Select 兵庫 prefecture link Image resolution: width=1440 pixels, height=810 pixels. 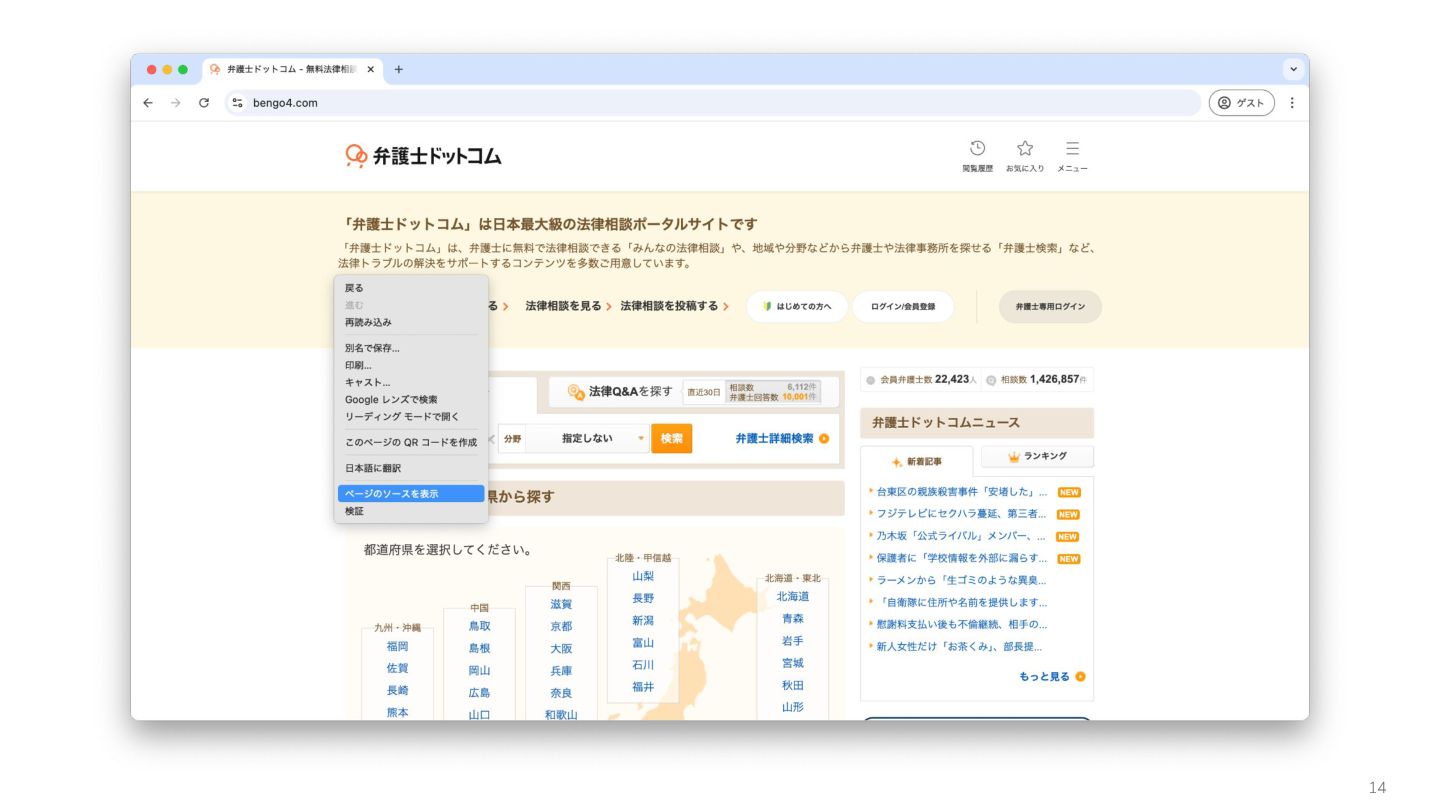coord(561,671)
